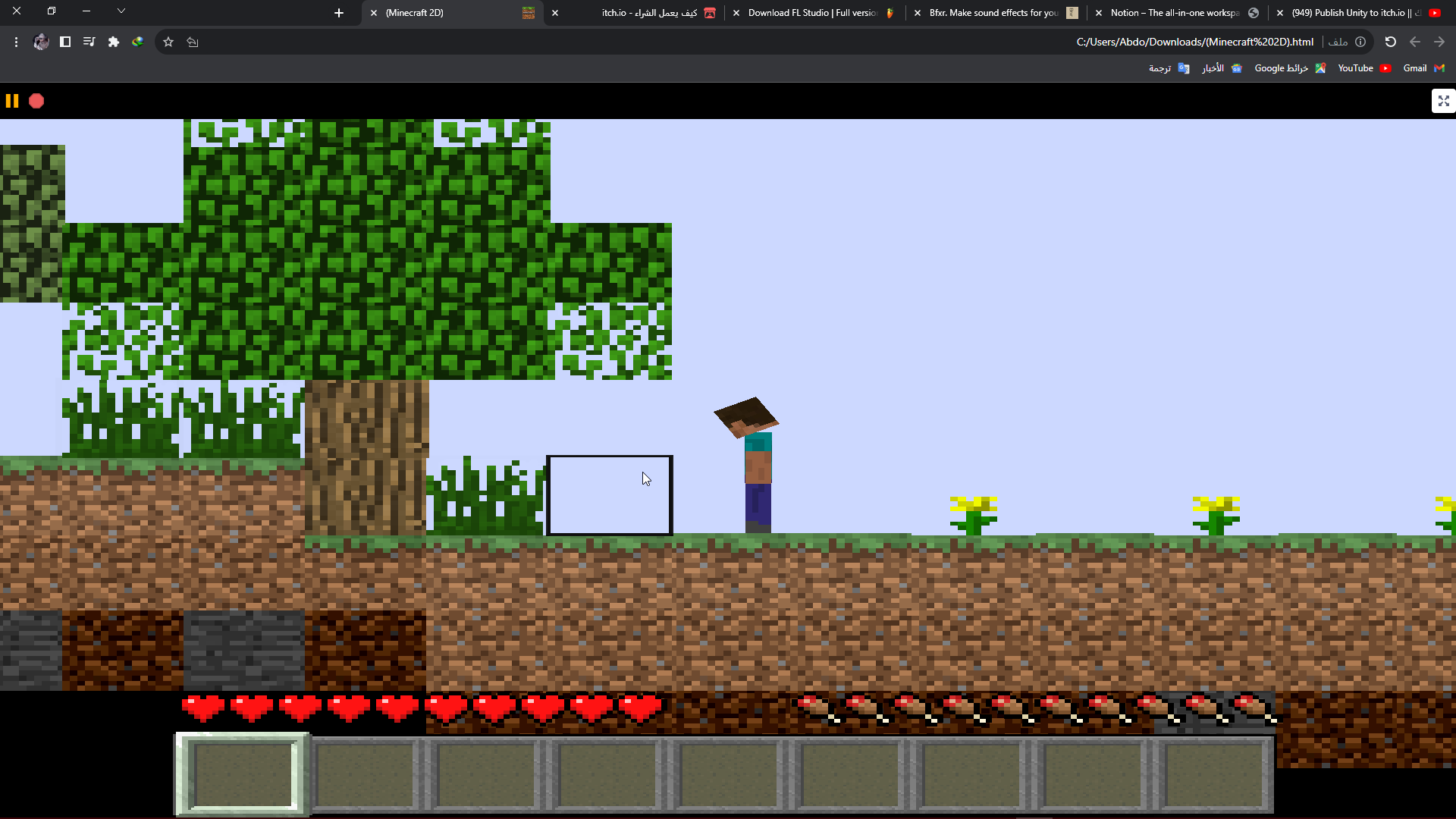1456x819 pixels.
Task: Switch to the Publish Unity to itch.io tab
Action: click(1361, 13)
